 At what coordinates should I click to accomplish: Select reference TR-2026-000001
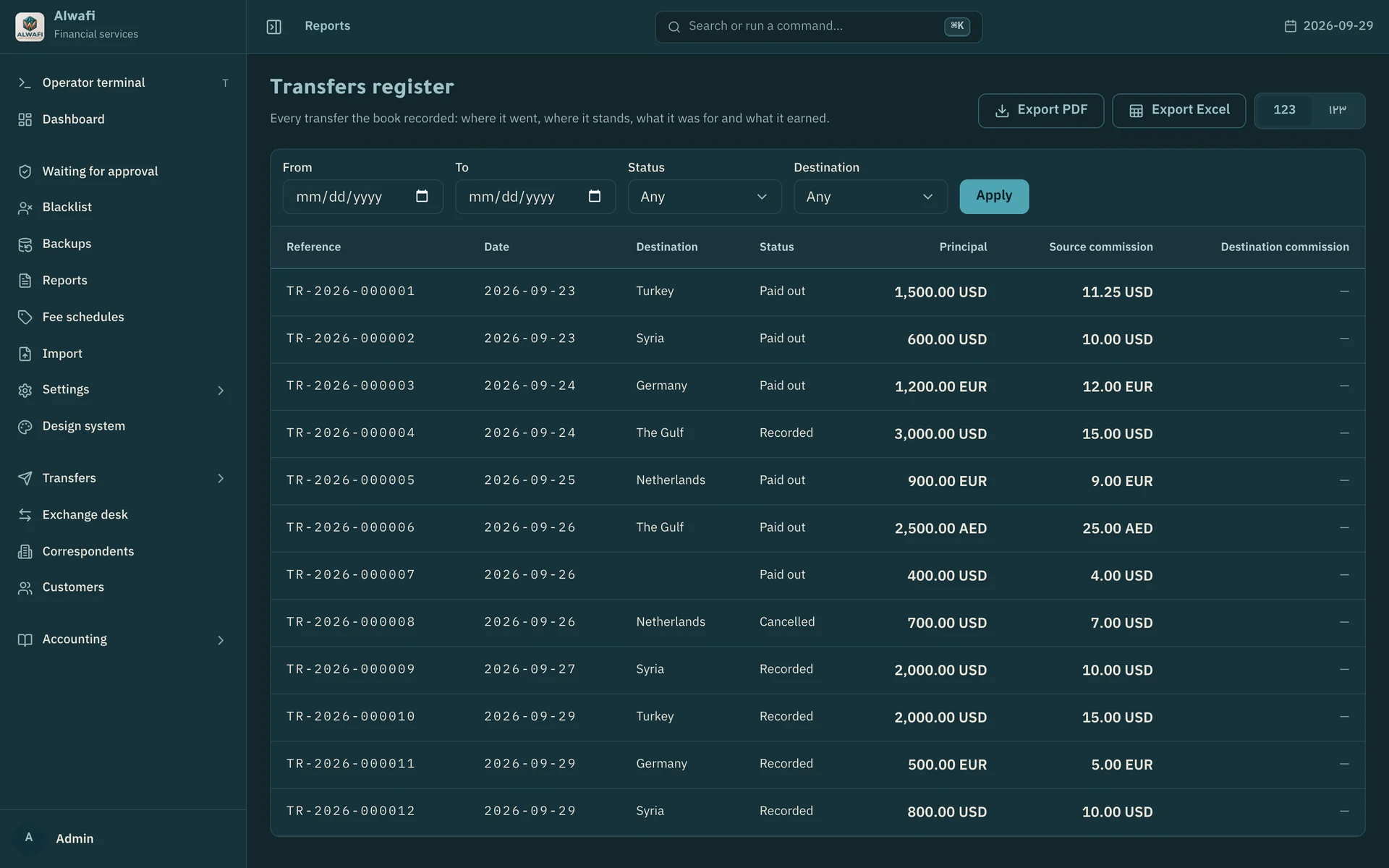351,291
